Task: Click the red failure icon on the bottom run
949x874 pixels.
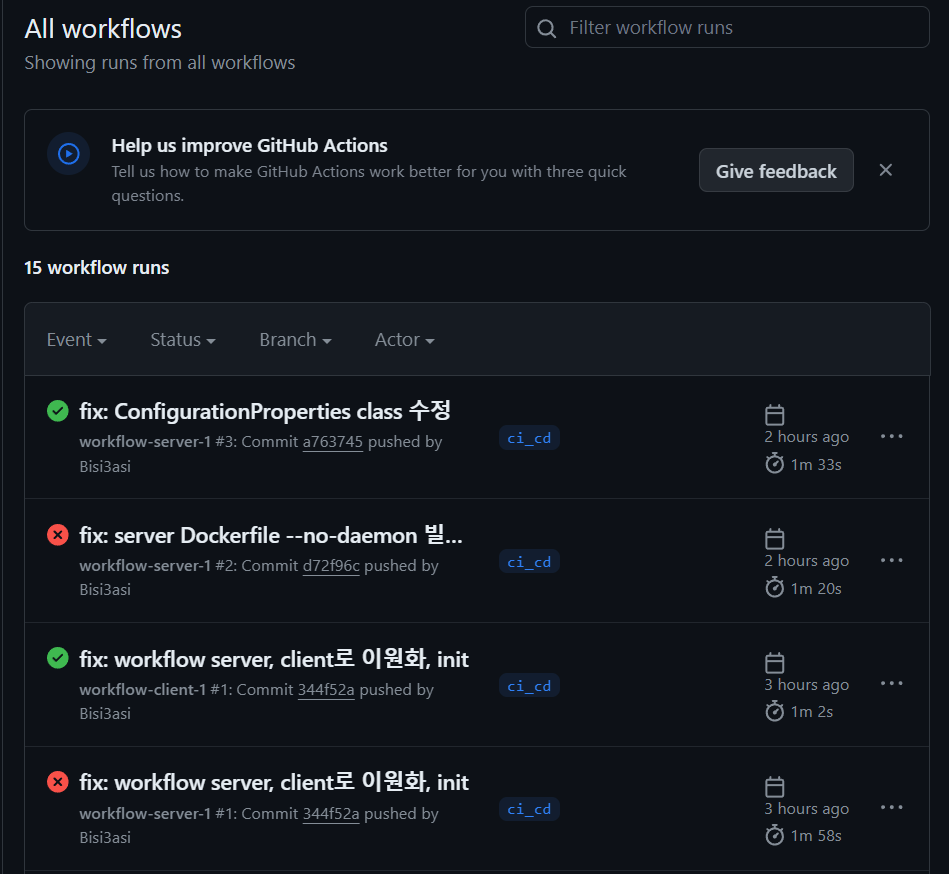Action: (x=57, y=782)
